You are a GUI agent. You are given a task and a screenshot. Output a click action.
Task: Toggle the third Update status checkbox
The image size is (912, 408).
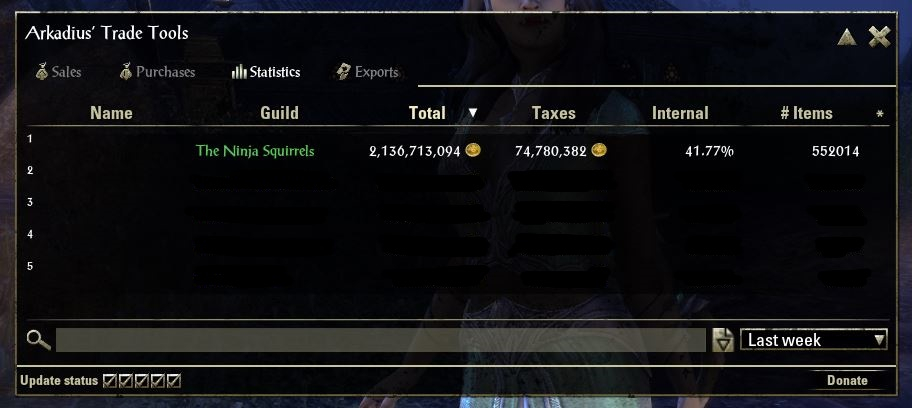(x=142, y=381)
